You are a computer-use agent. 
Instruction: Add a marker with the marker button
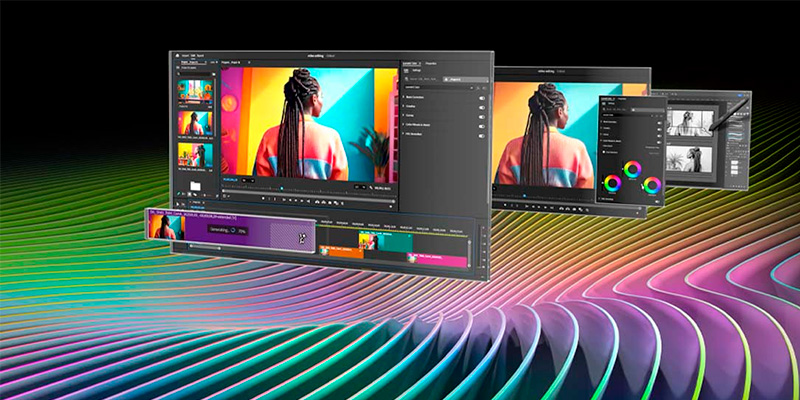point(263,199)
